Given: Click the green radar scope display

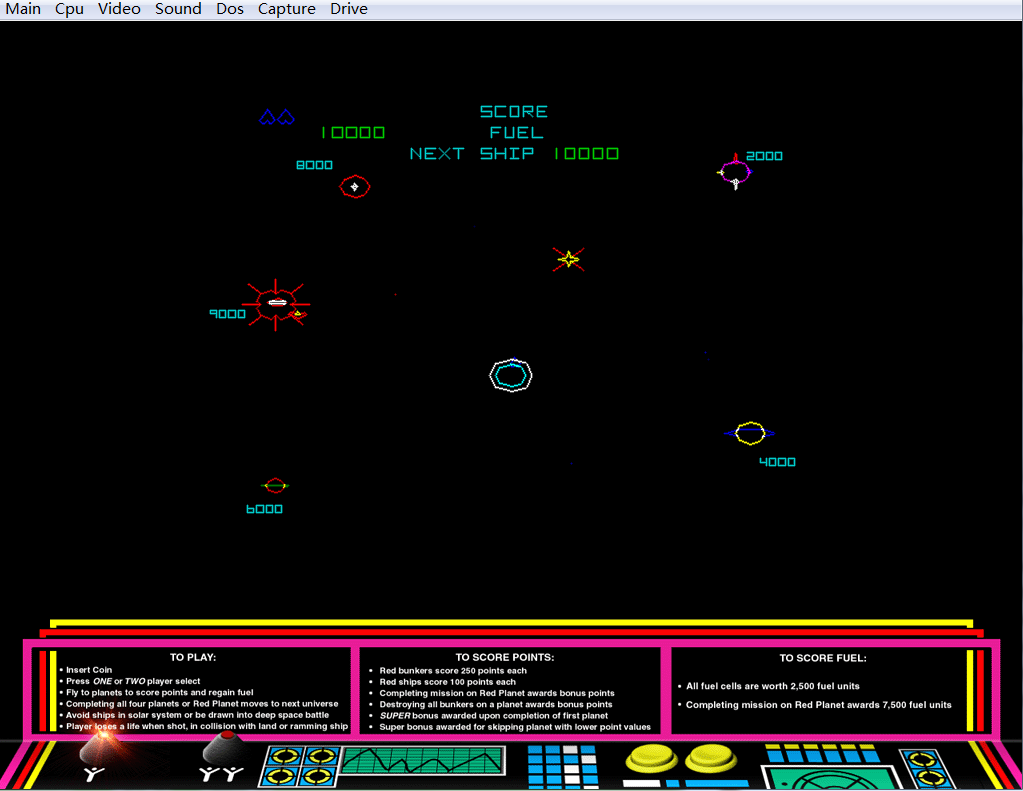Looking at the screenshot, I should pos(831,778).
